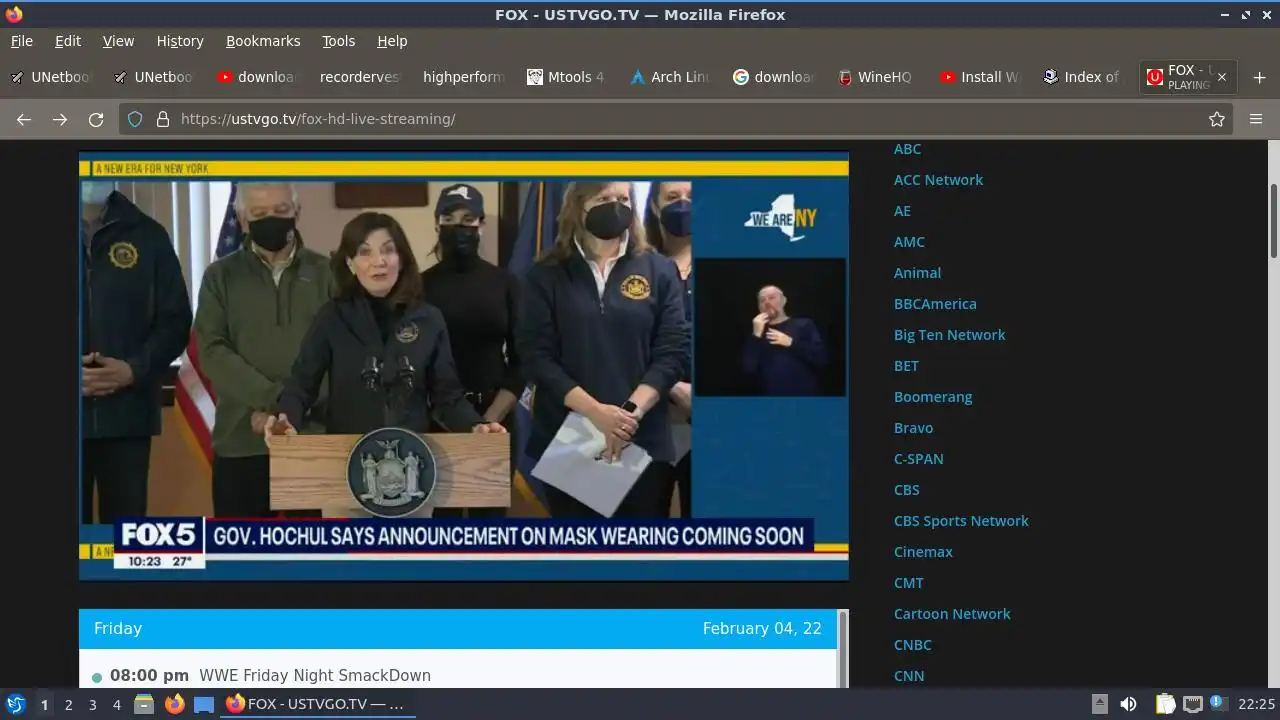Switch to virtual desktop 2
The width and height of the screenshot is (1280, 720).
[x=68, y=705]
